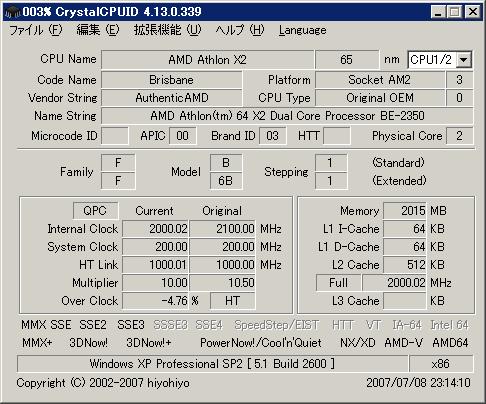Click the CrystalCPUID chip icon in title bar
Viewport: 486px width, 404px height.
click(x=13, y=12)
